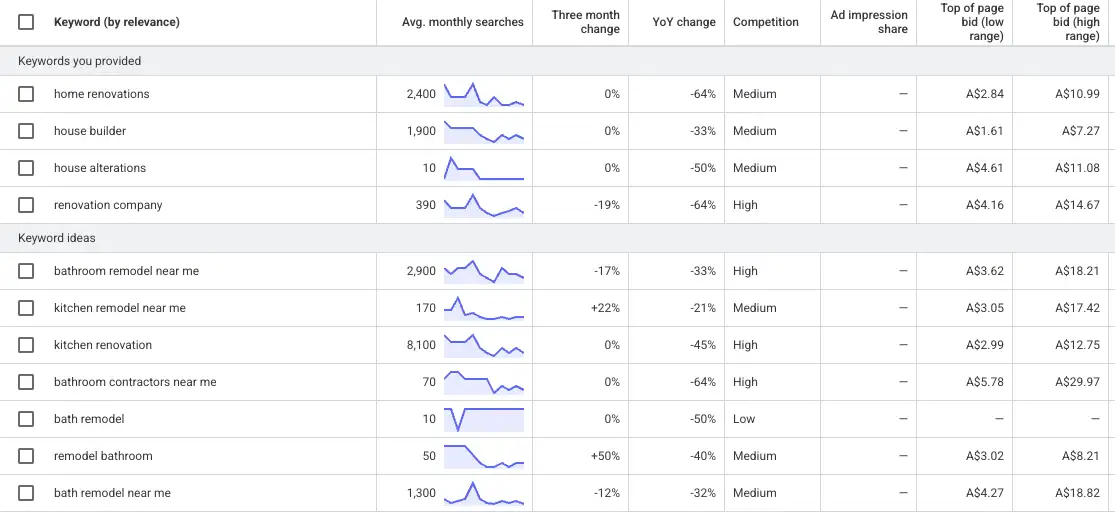Click the 2,400 monthly searches value
1115x512 pixels.
point(421,94)
